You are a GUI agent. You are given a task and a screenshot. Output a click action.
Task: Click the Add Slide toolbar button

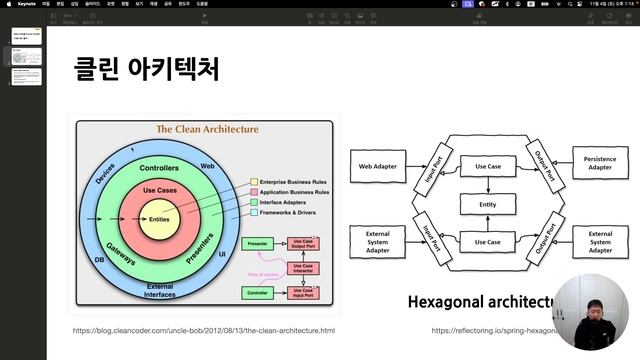point(93,17)
